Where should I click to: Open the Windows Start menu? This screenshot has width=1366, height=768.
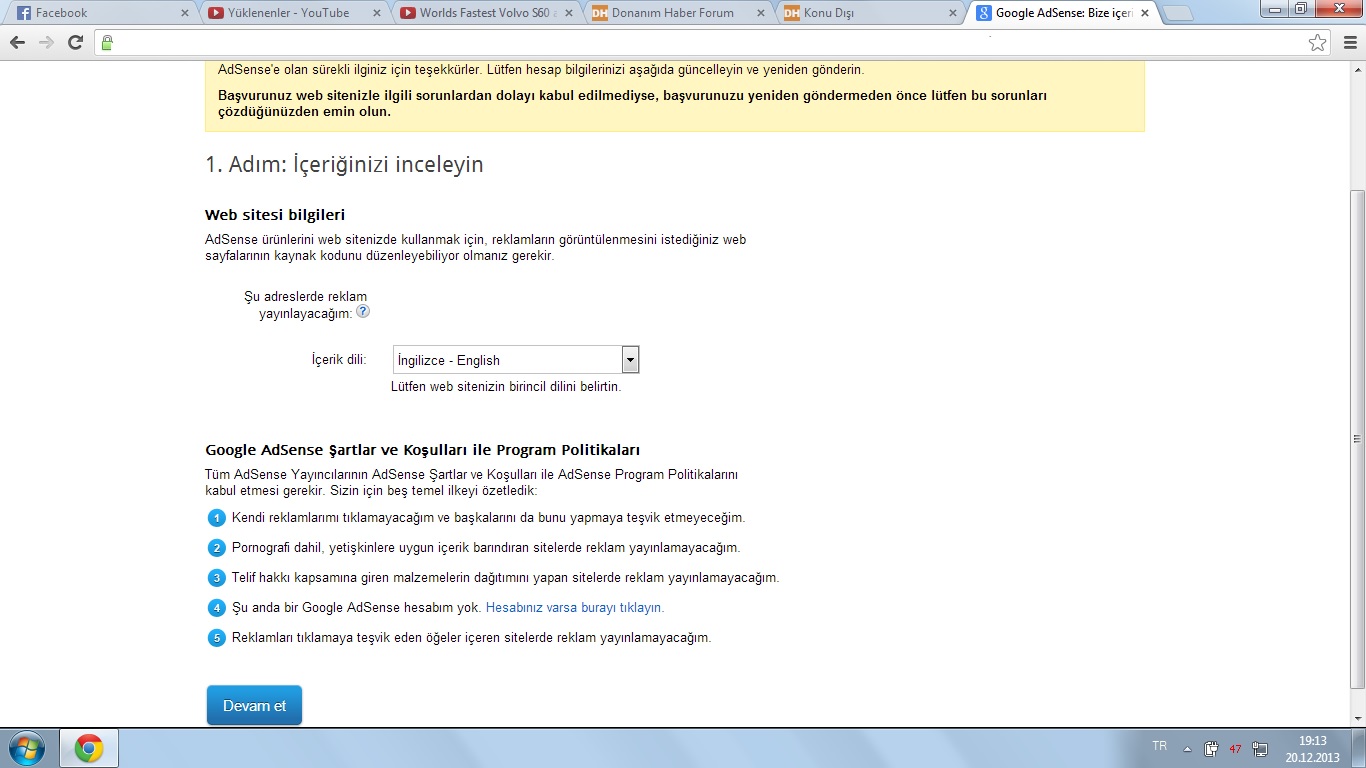coord(25,748)
